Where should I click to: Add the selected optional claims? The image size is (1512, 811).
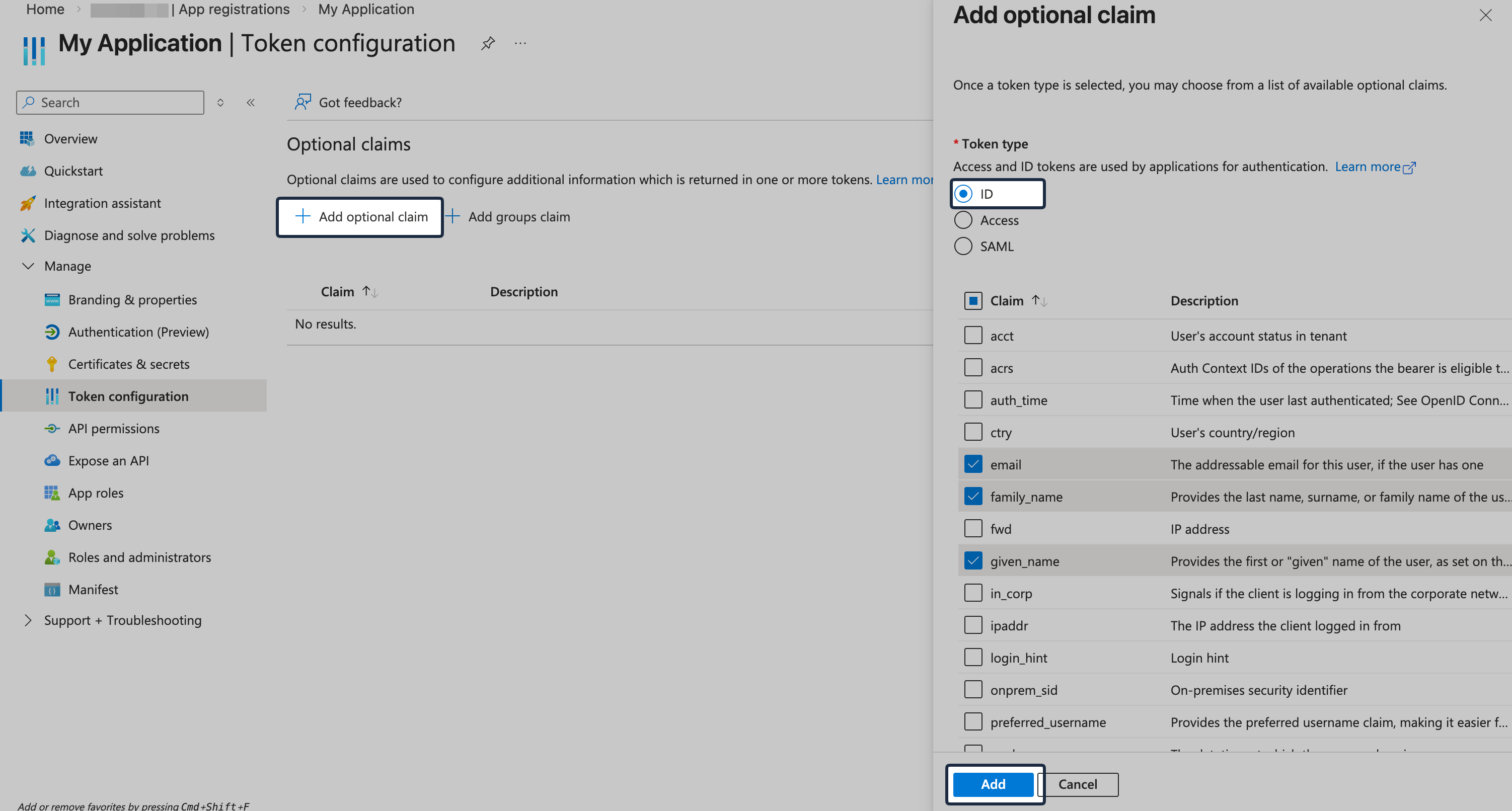click(x=993, y=784)
